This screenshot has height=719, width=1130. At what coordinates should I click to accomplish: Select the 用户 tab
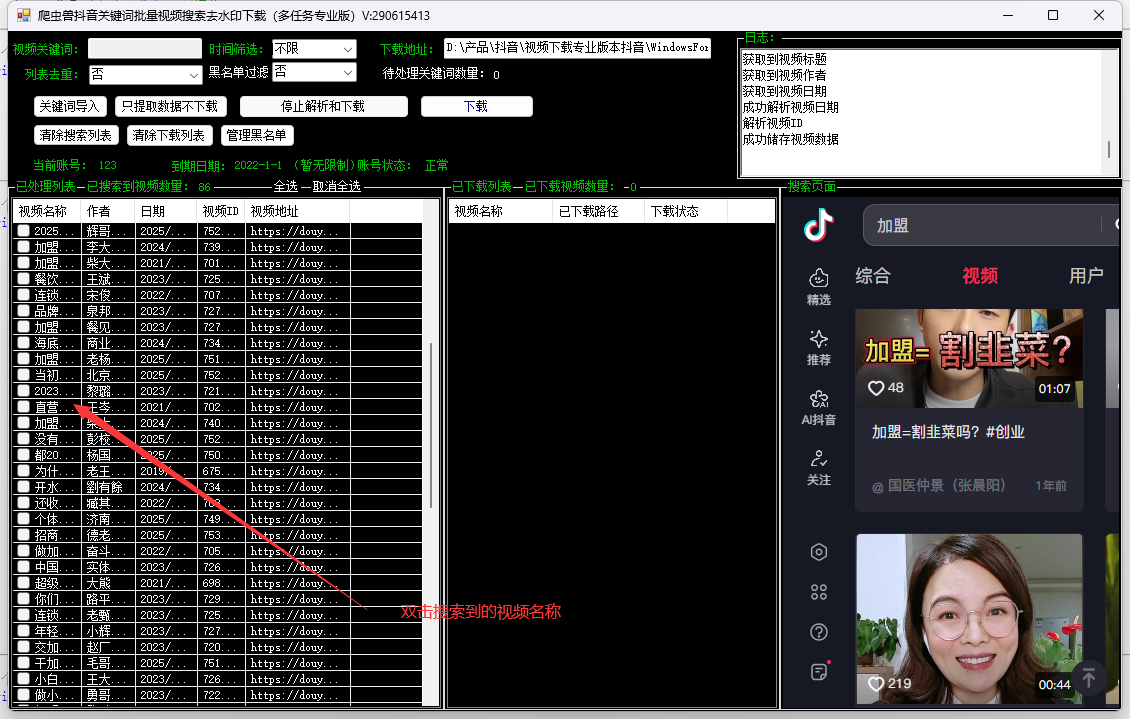[x=1086, y=277]
